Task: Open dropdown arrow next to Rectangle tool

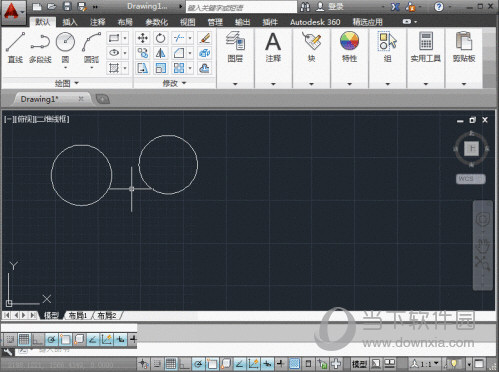Action: (125, 38)
